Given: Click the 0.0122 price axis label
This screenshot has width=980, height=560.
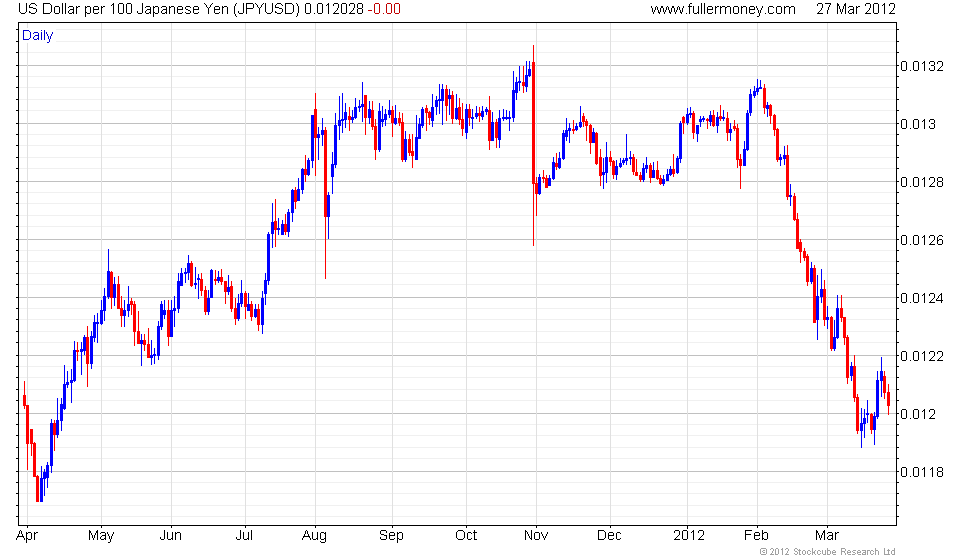Looking at the screenshot, I should [922, 356].
